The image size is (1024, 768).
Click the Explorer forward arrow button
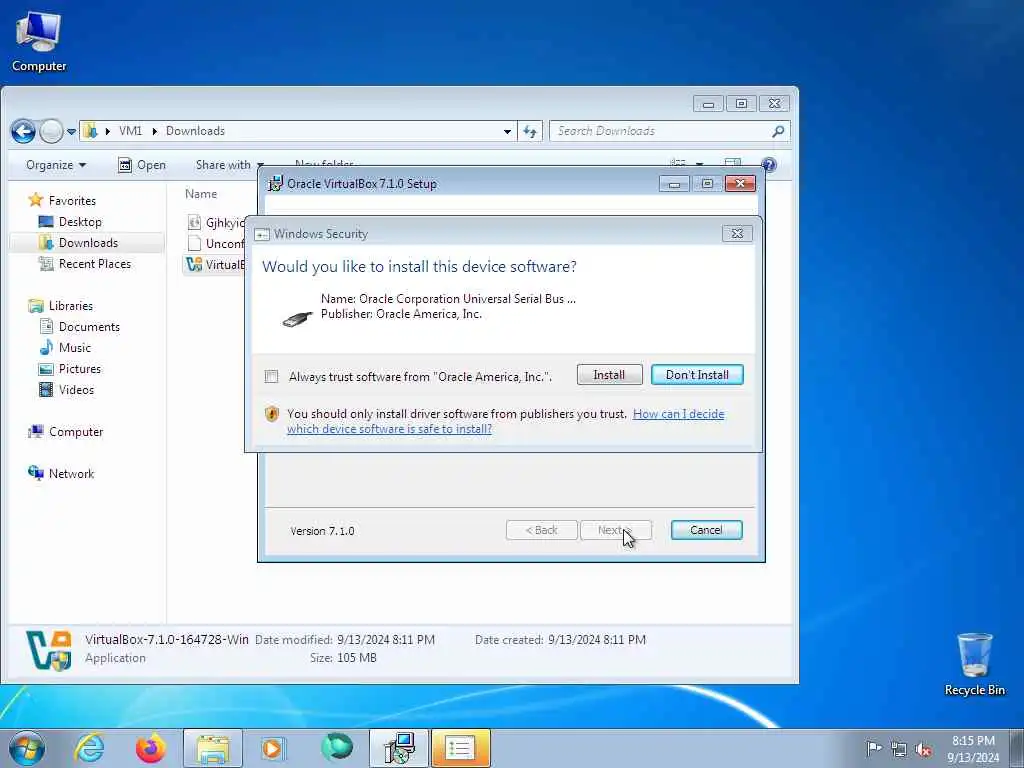(x=51, y=131)
